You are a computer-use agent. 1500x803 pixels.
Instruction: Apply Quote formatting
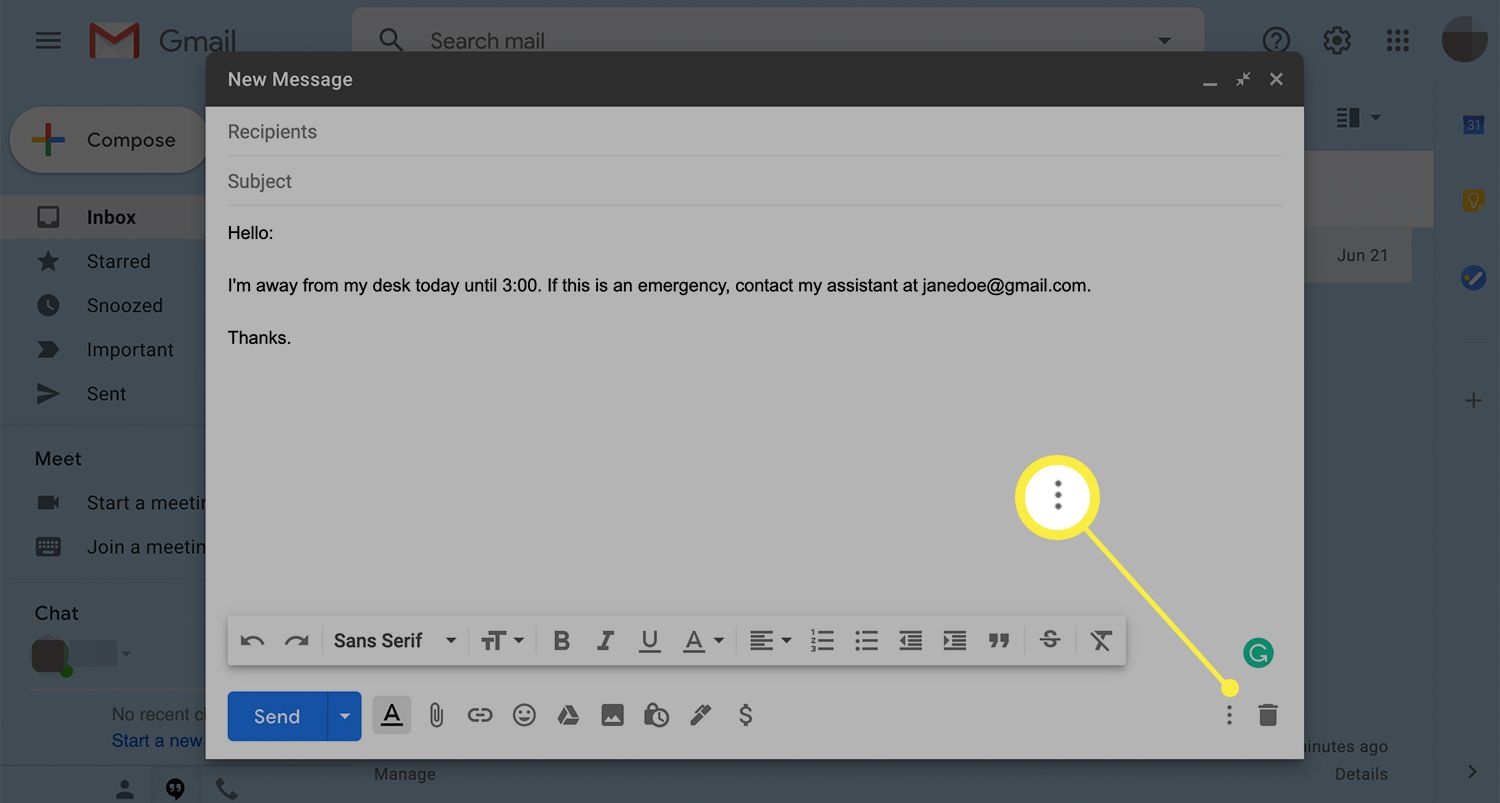point(998,641)
